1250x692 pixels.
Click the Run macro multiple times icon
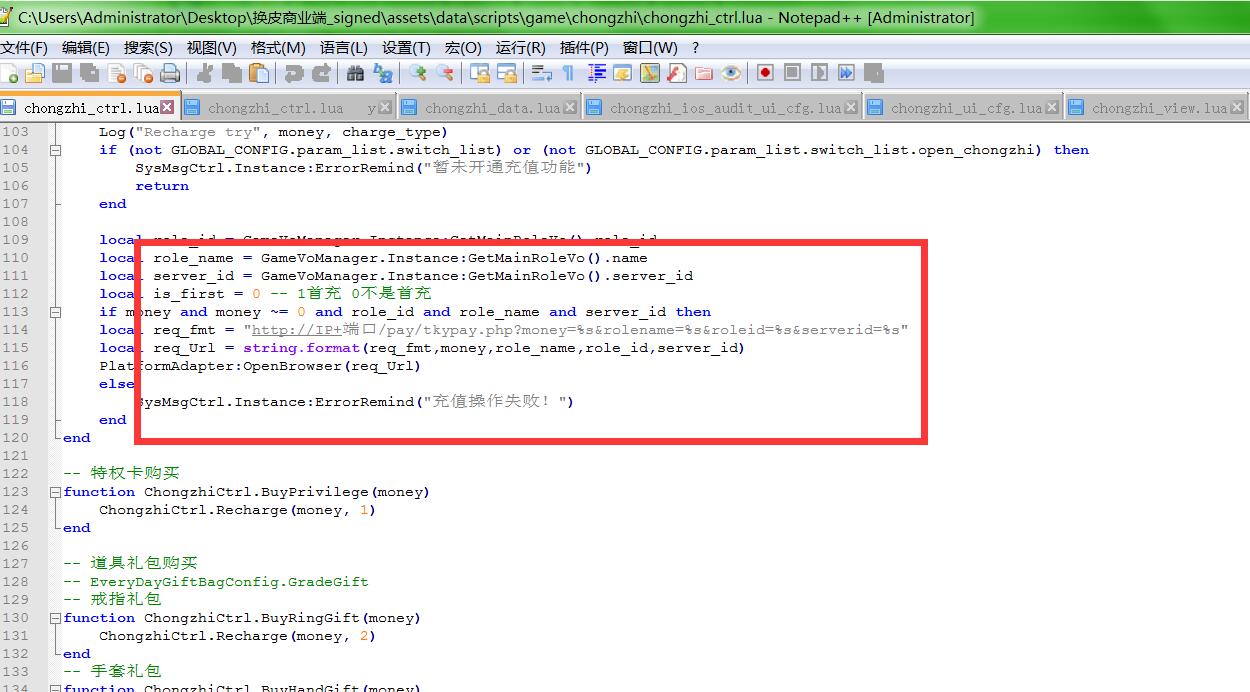846,73
